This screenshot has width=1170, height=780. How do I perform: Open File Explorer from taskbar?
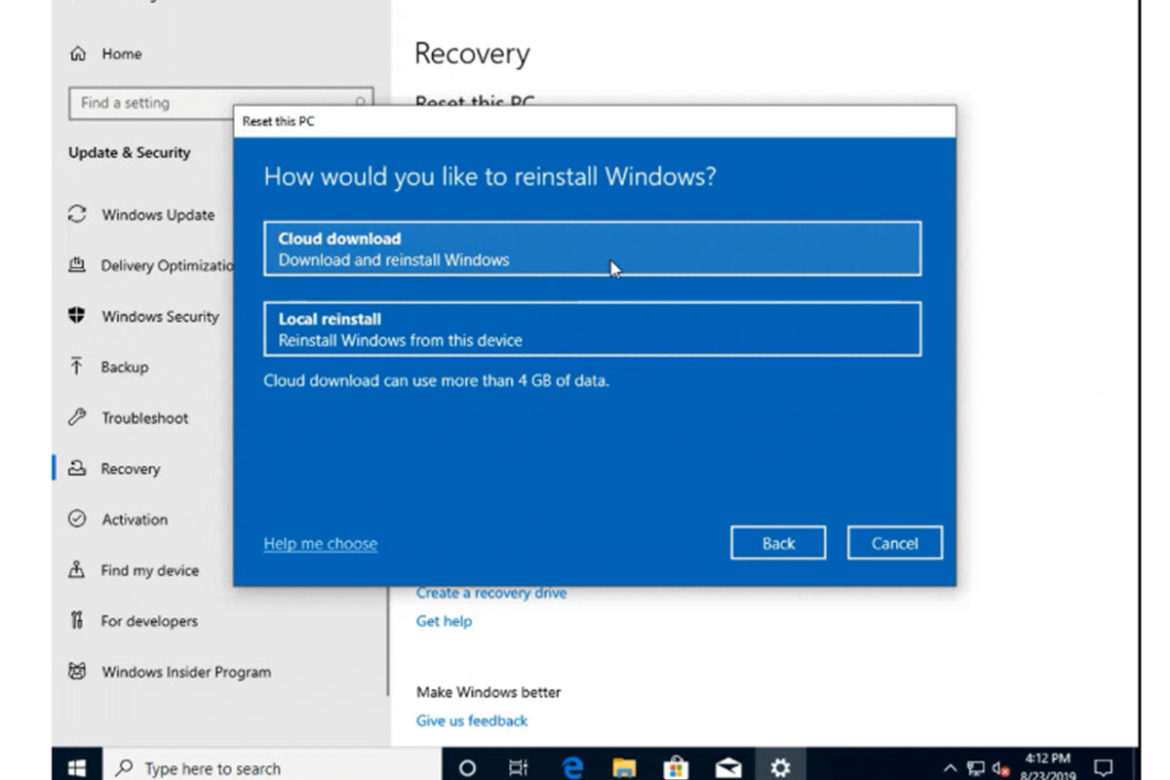click(625, 767)
